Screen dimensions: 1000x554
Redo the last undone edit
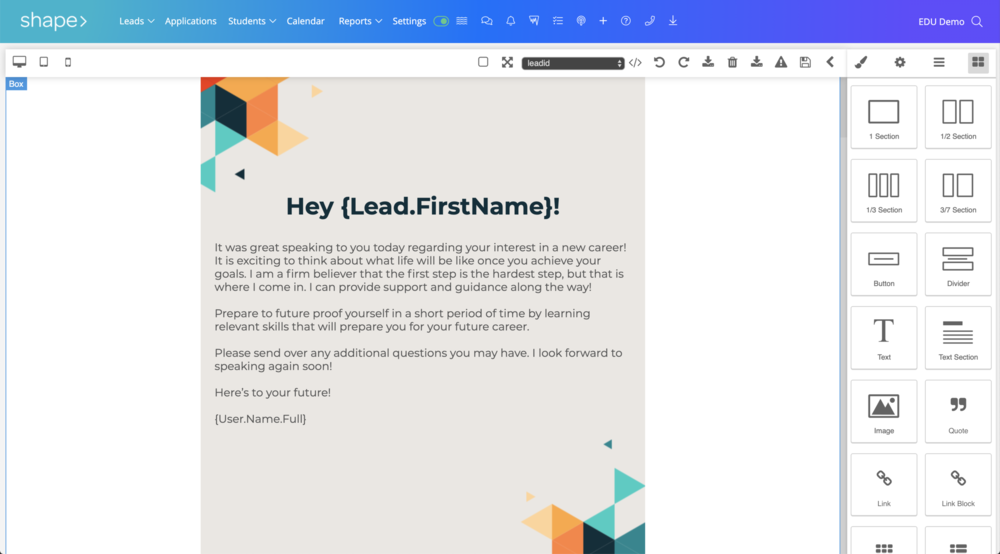pos(684,62)
